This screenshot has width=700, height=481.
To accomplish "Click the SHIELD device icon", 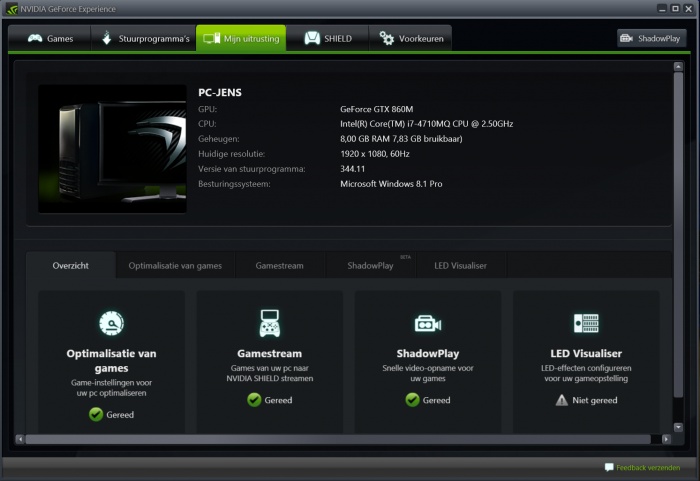I will tap(312, 38).
